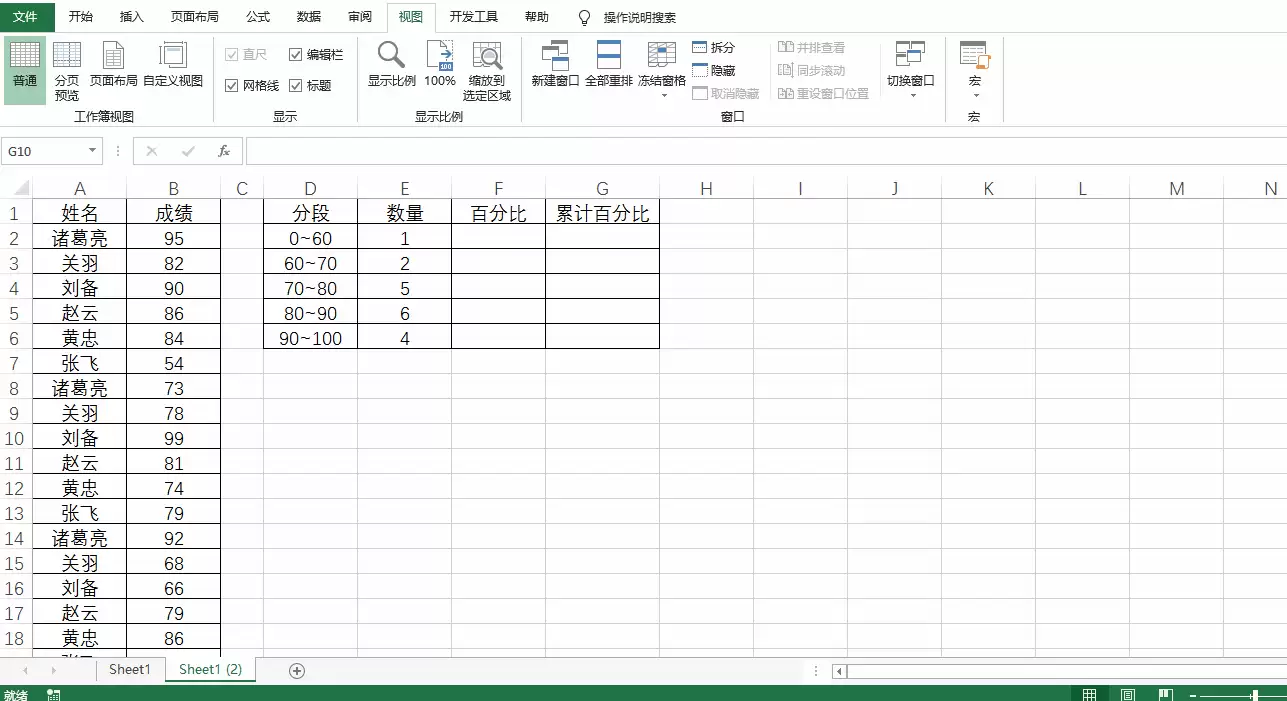
Task: Select cell containing 张飞 in row 7
Action: click(x=80, y=363)
